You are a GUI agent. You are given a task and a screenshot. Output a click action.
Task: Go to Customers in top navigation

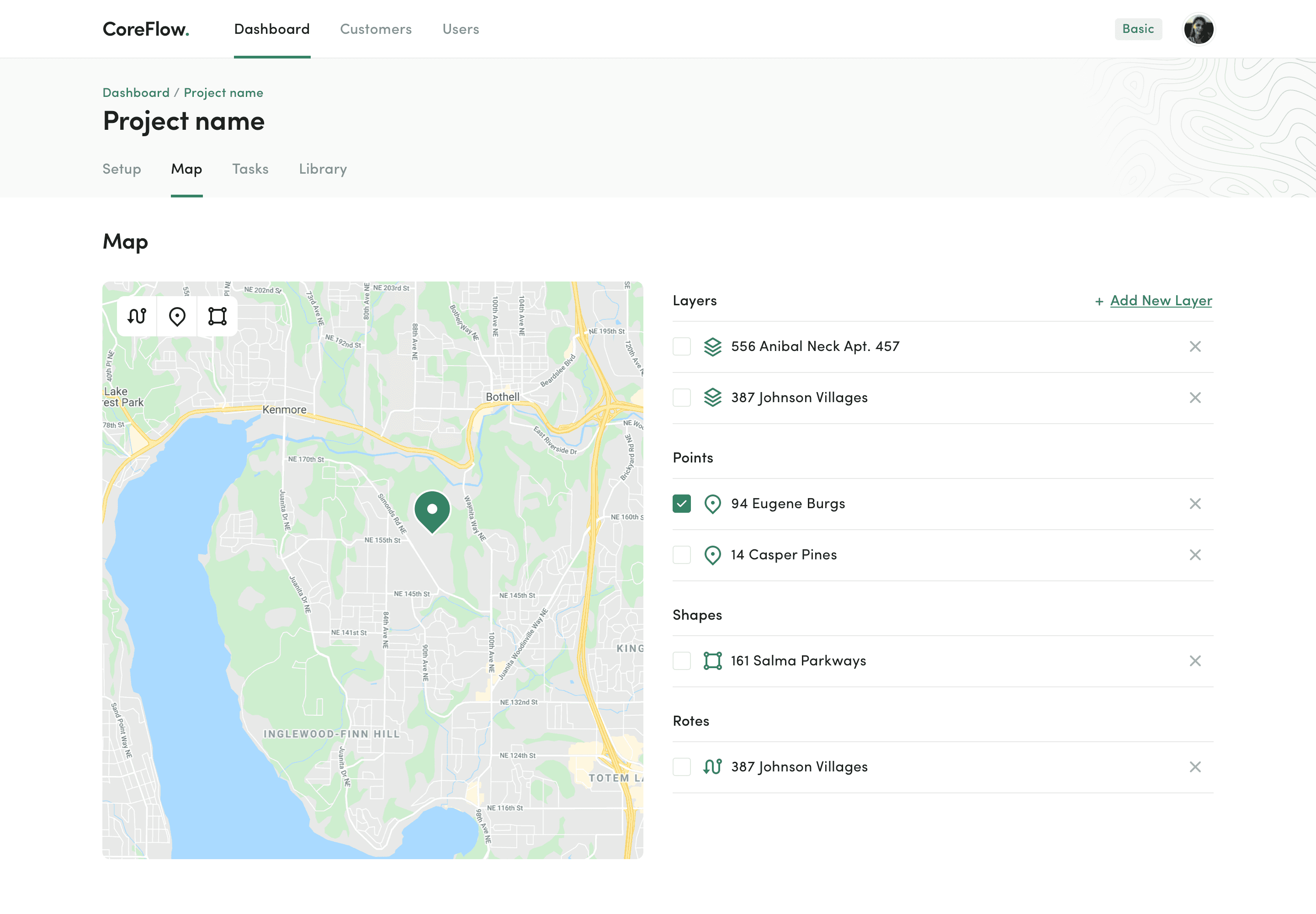click(376, 29)
